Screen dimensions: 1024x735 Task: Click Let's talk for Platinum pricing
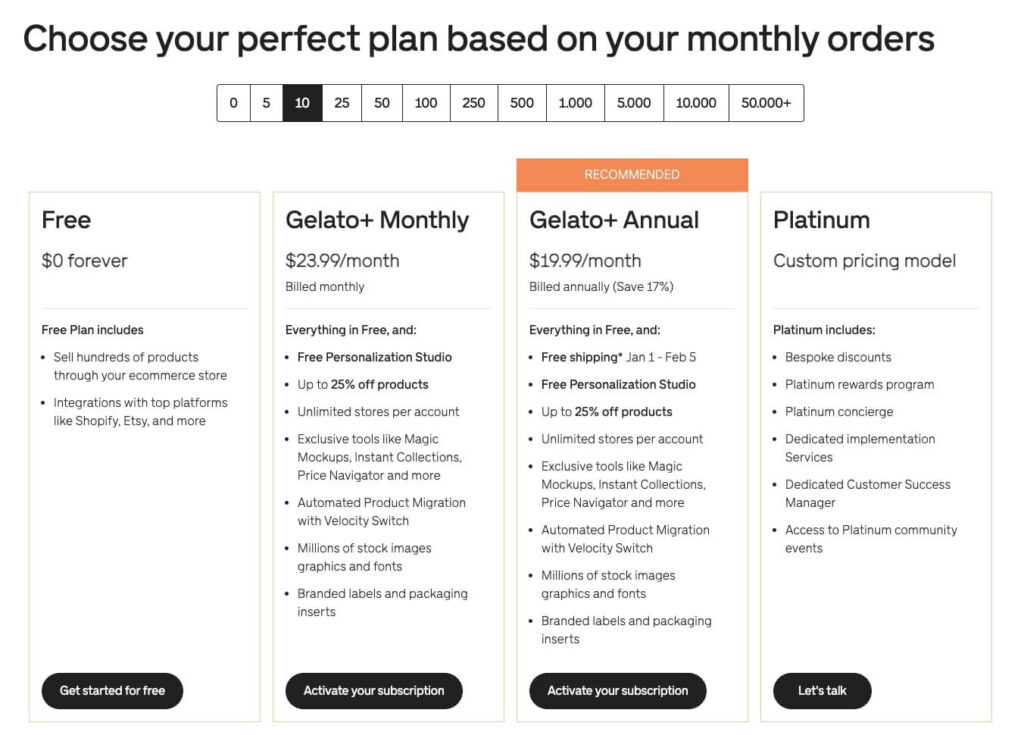point(821,691)
